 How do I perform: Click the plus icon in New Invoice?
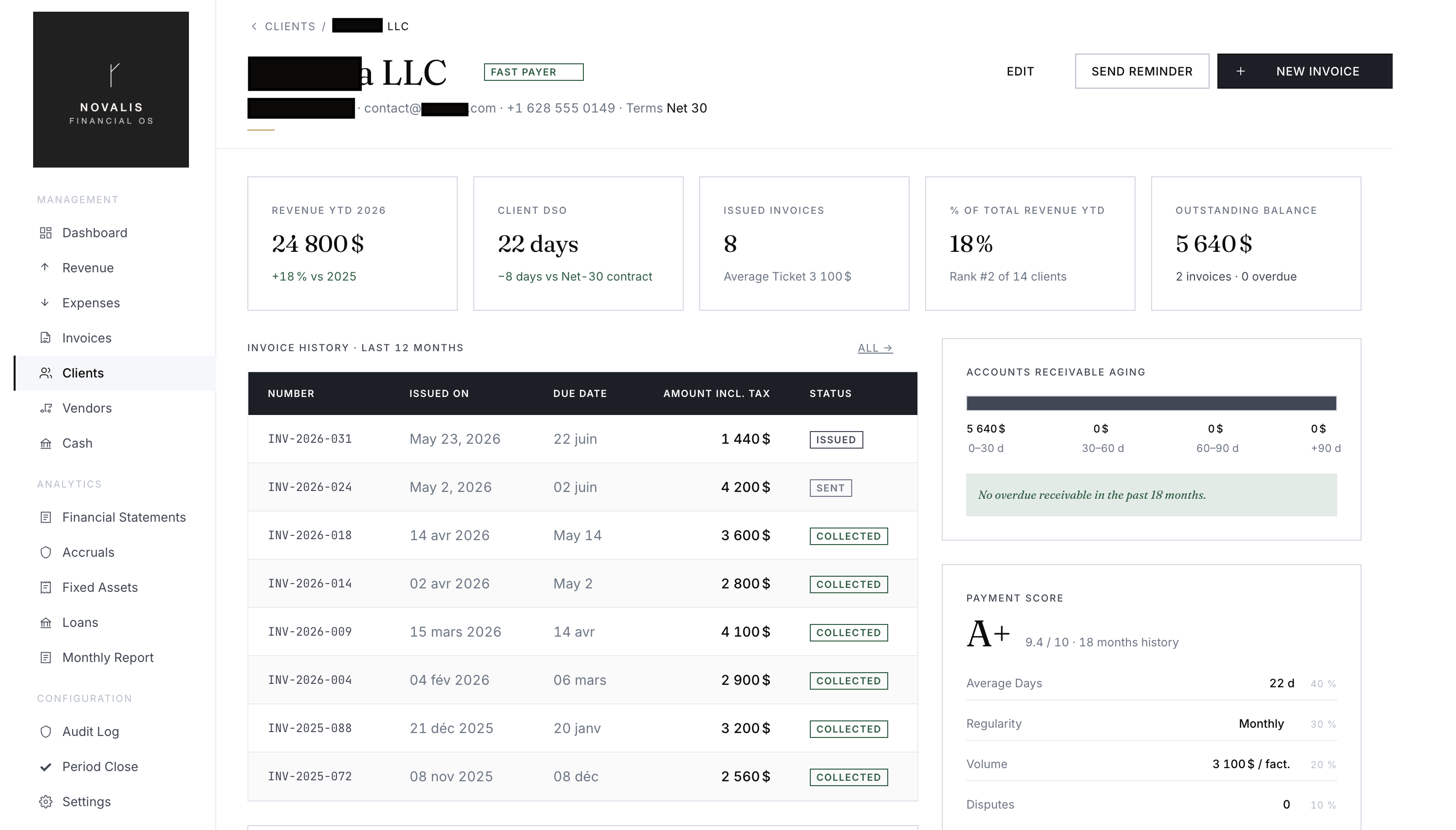pyautogui.click(x=1241, y=71)
